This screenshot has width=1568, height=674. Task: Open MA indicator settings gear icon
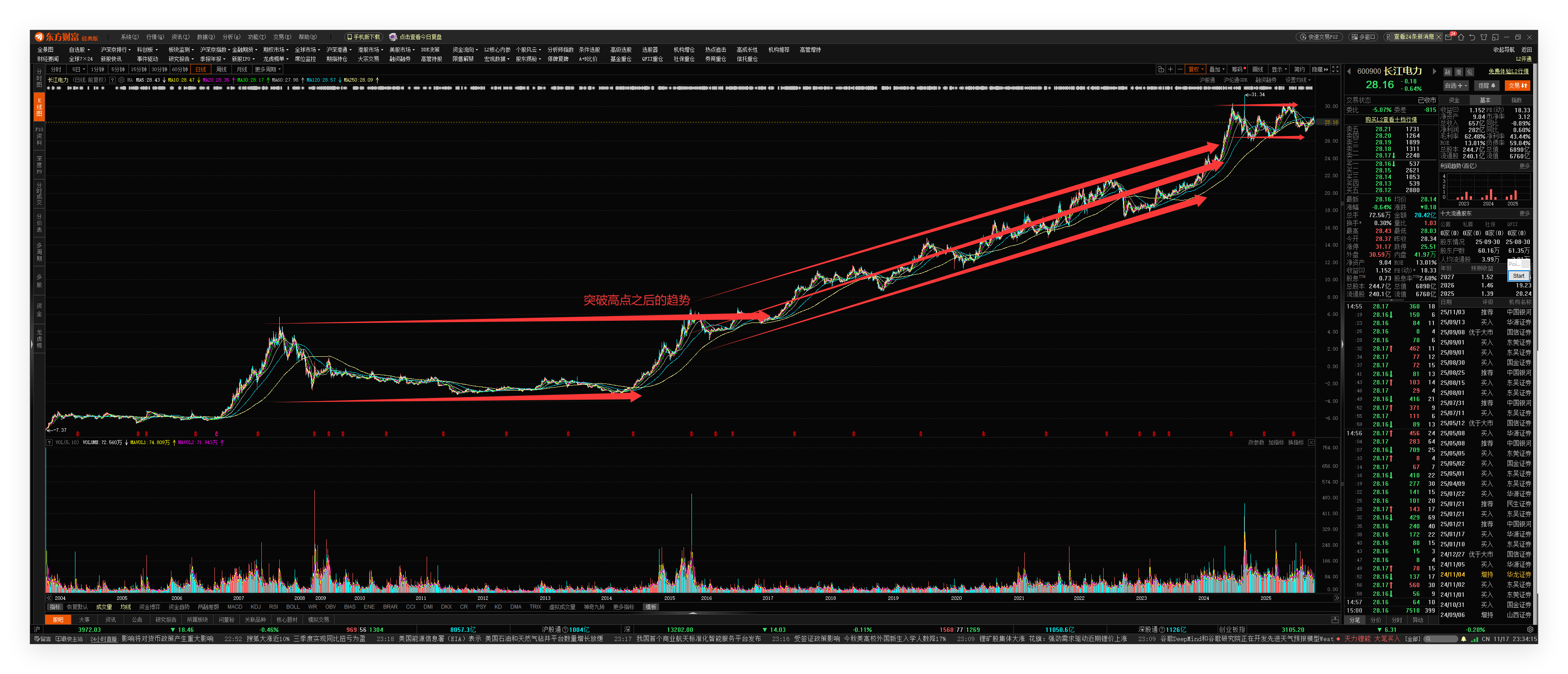coord(121,80)
